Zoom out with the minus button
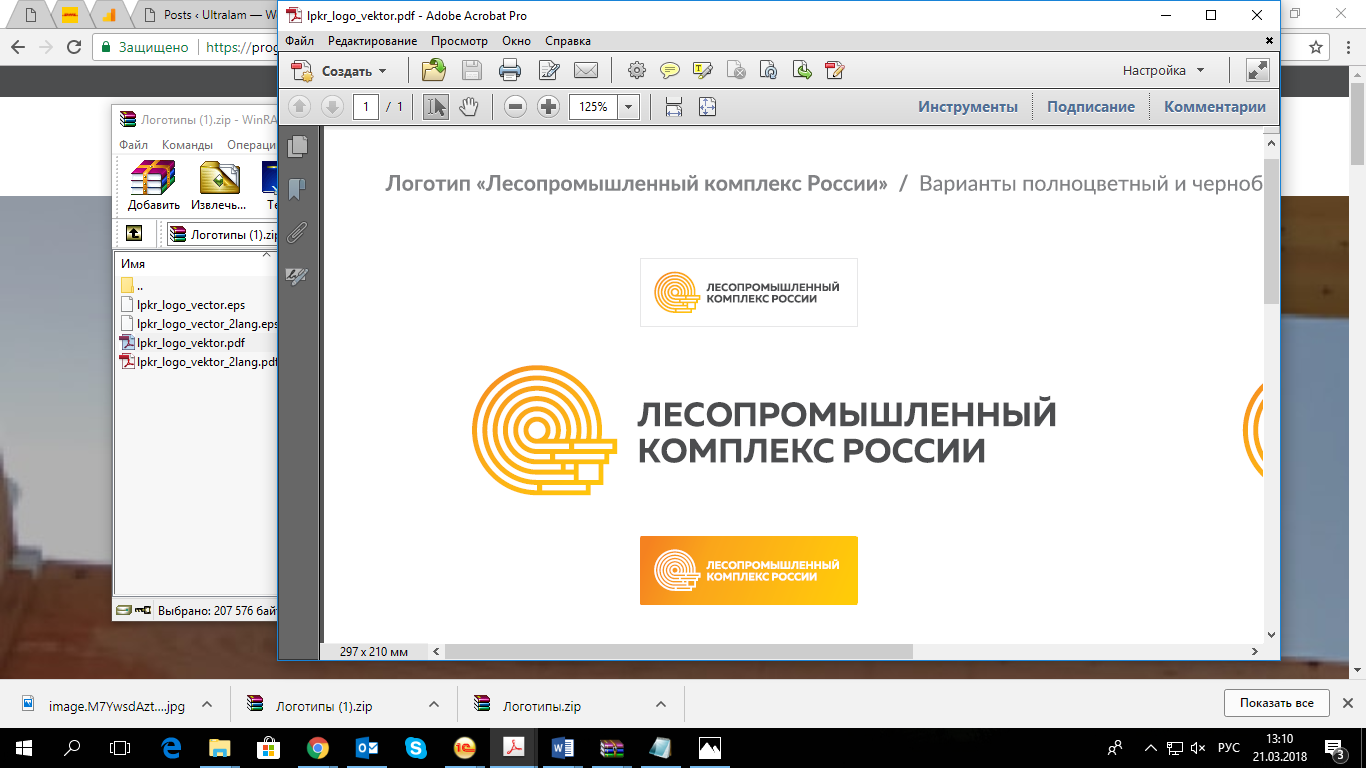 pos(515,106)
